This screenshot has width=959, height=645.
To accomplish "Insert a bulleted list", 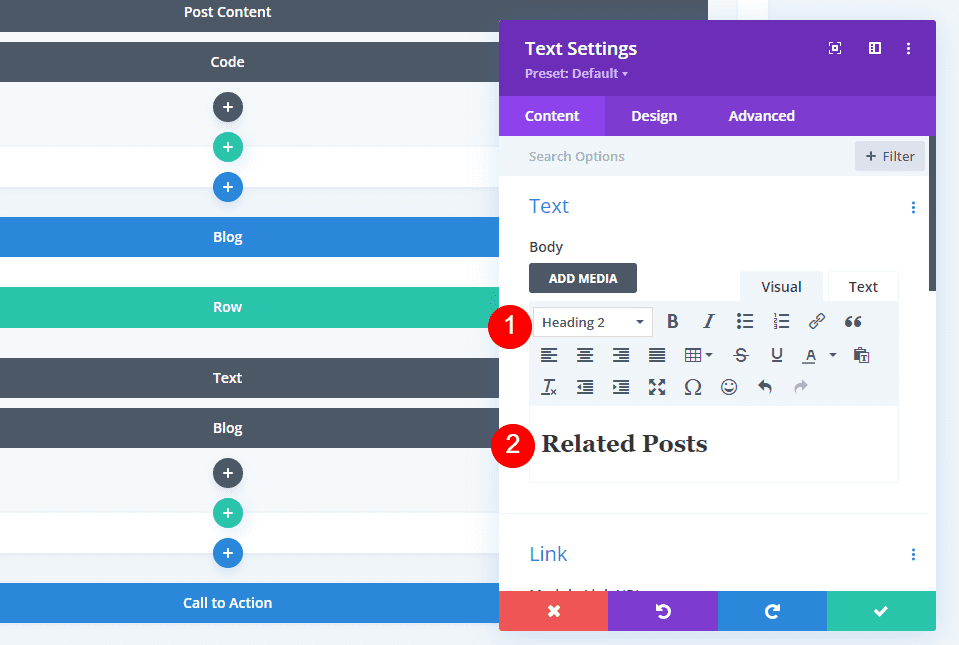I will [745, 322].
